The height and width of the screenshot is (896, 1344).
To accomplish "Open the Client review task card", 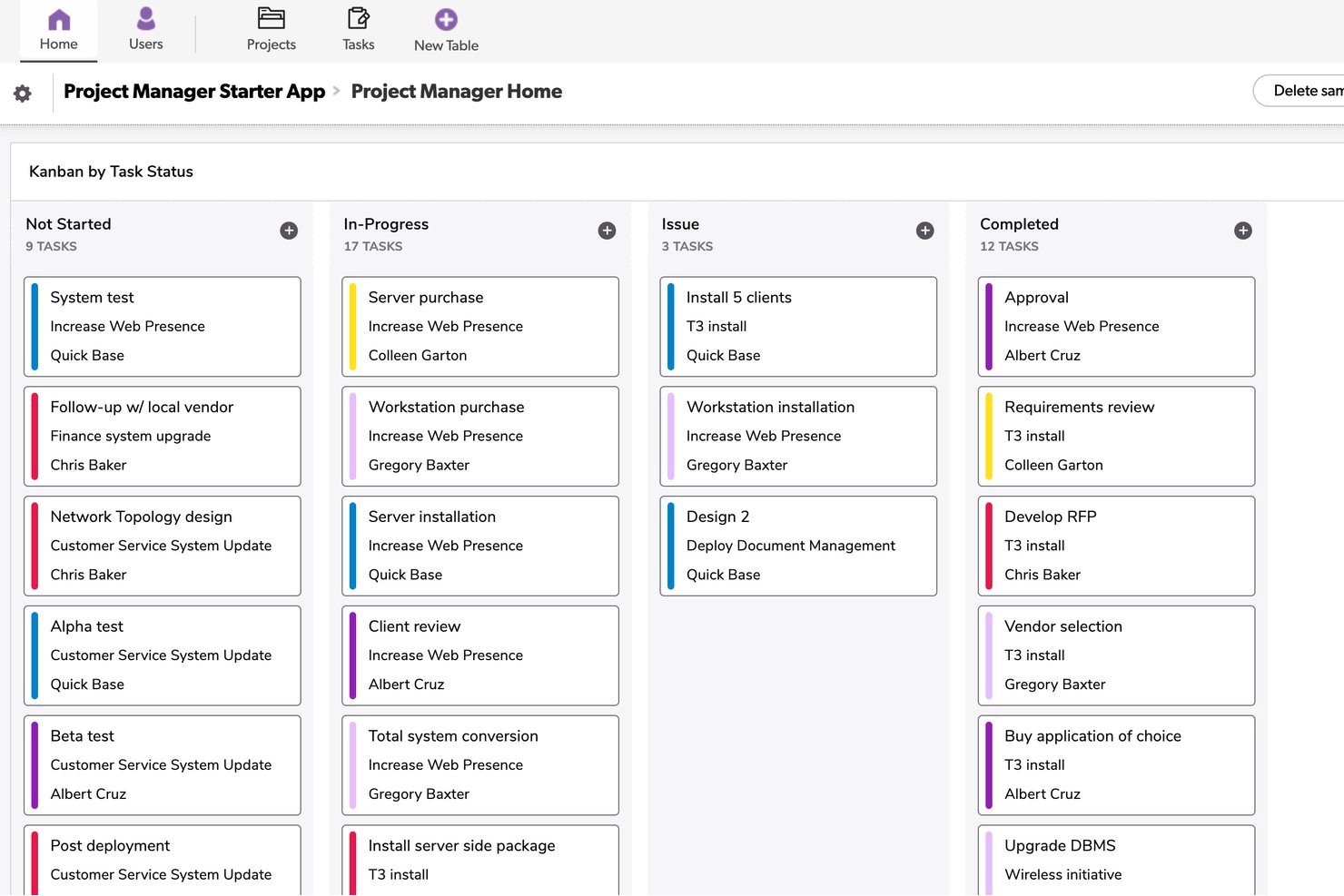I will pos(480,655).
